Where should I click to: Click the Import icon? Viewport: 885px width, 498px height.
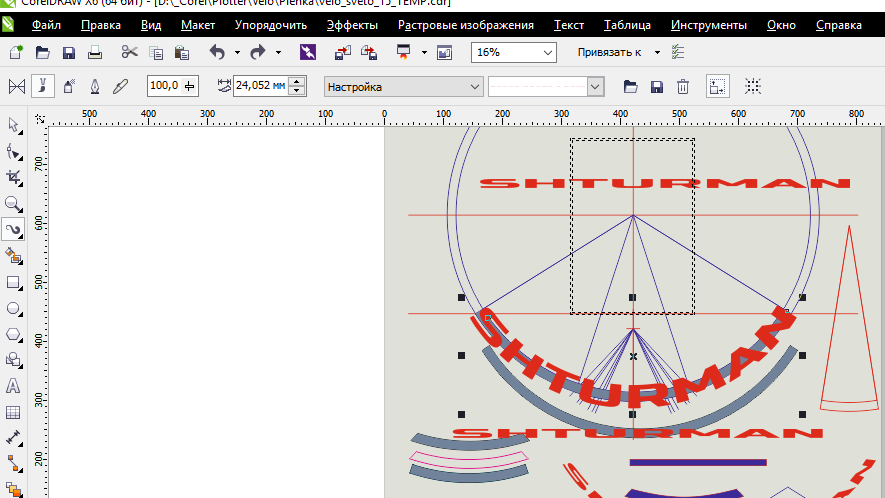[x=343, y=53]
